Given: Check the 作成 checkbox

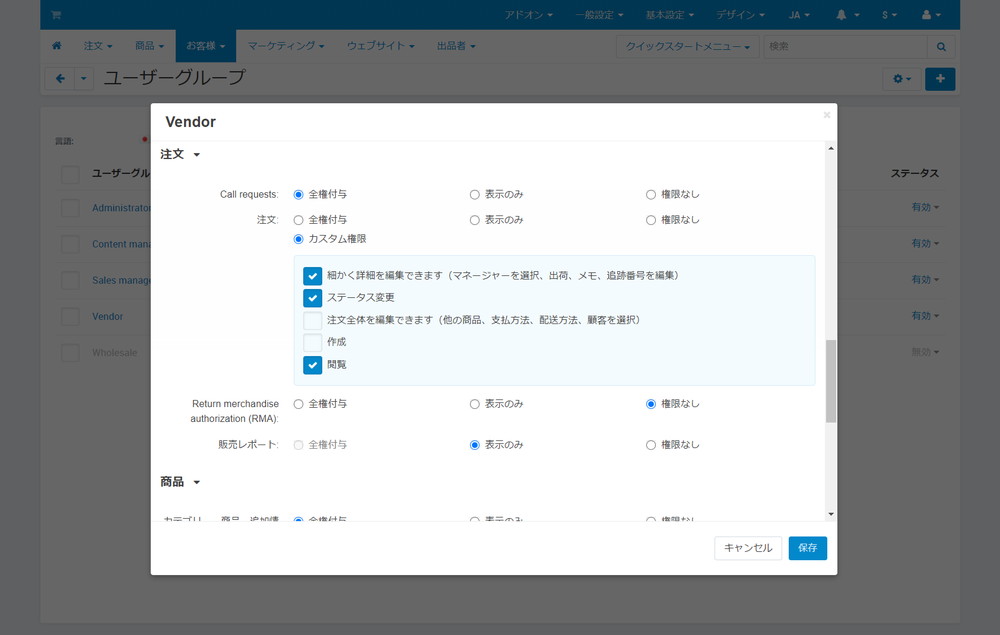Looking at the screenshot, I should coord(312,342).
